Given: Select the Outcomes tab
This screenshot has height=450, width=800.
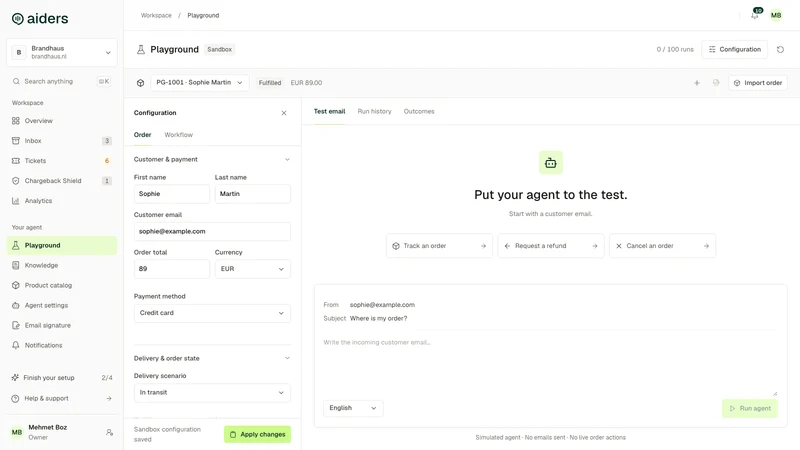Looking at the screenshot, I should pyautogui.click(x=419, y=112).
